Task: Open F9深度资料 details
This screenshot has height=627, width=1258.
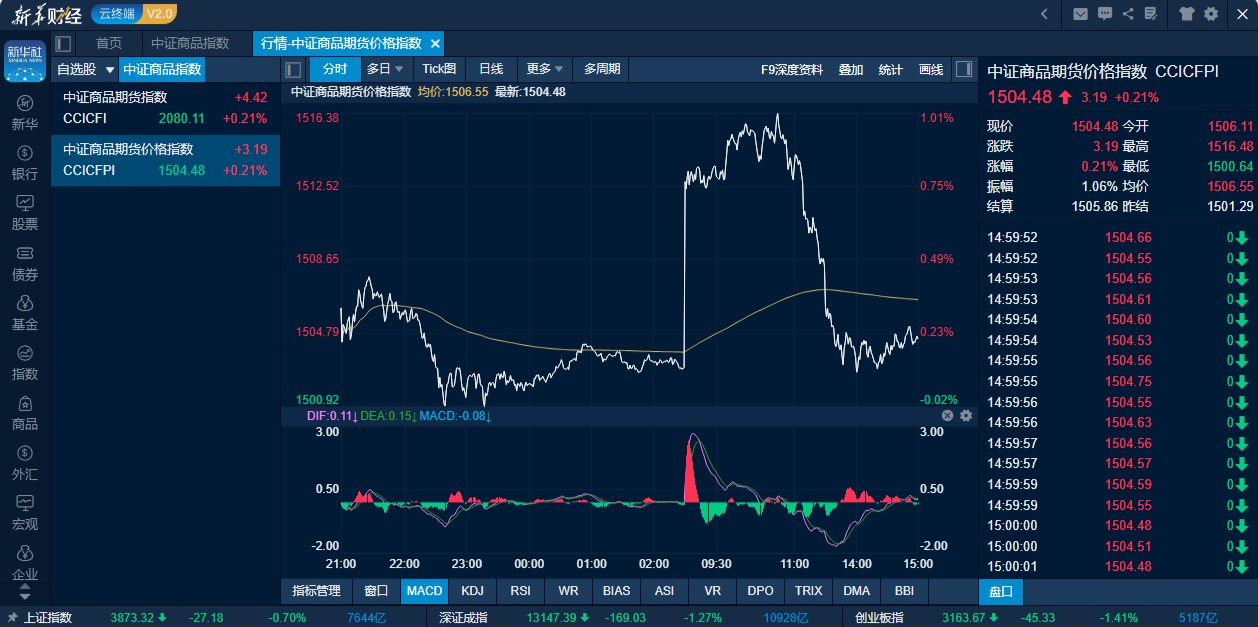Action: 791,69
